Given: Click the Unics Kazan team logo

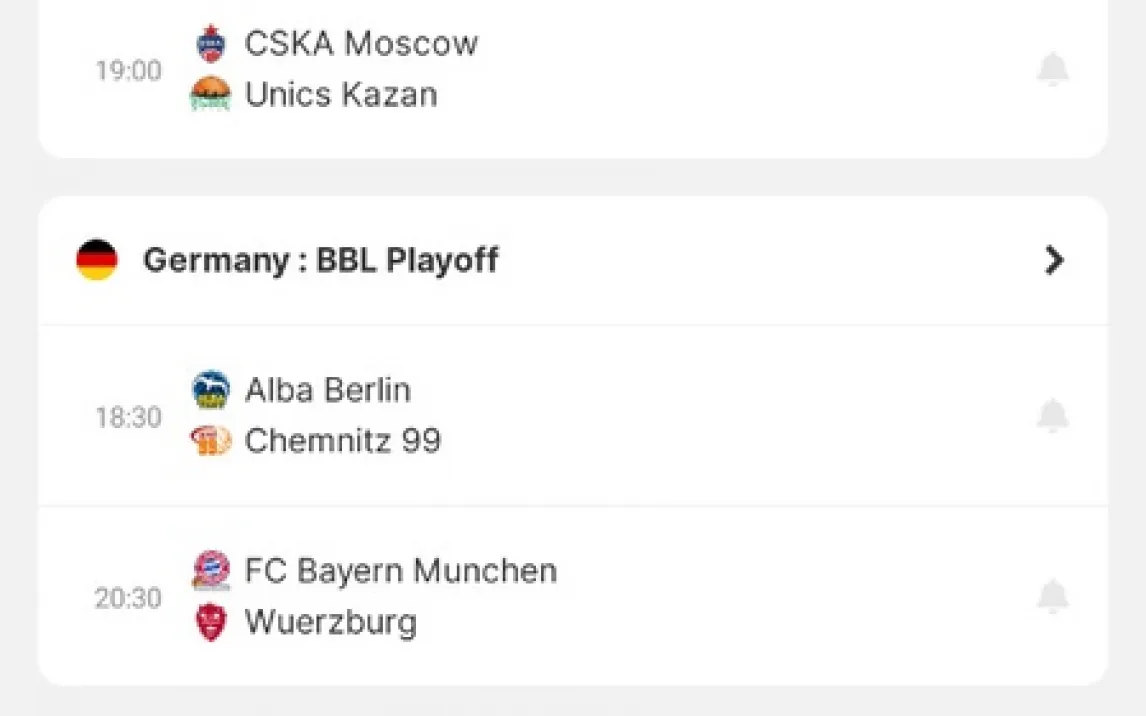Looking at the screenshot, I should [x=211, y=95].
